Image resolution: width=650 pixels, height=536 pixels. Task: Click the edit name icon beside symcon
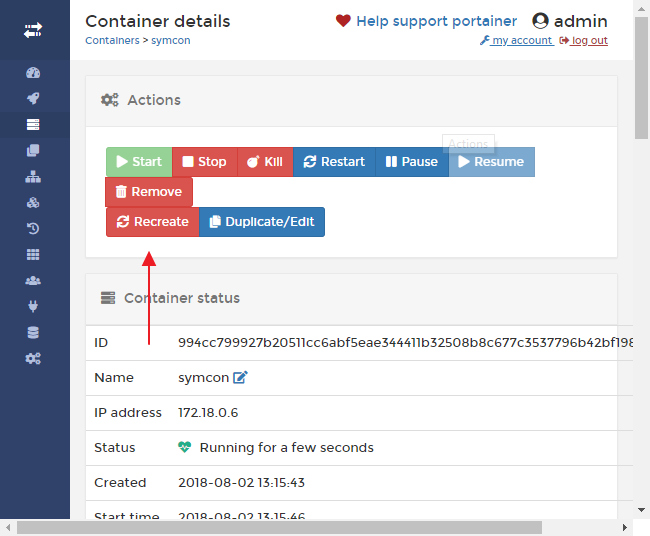click(x=240, y=378)
